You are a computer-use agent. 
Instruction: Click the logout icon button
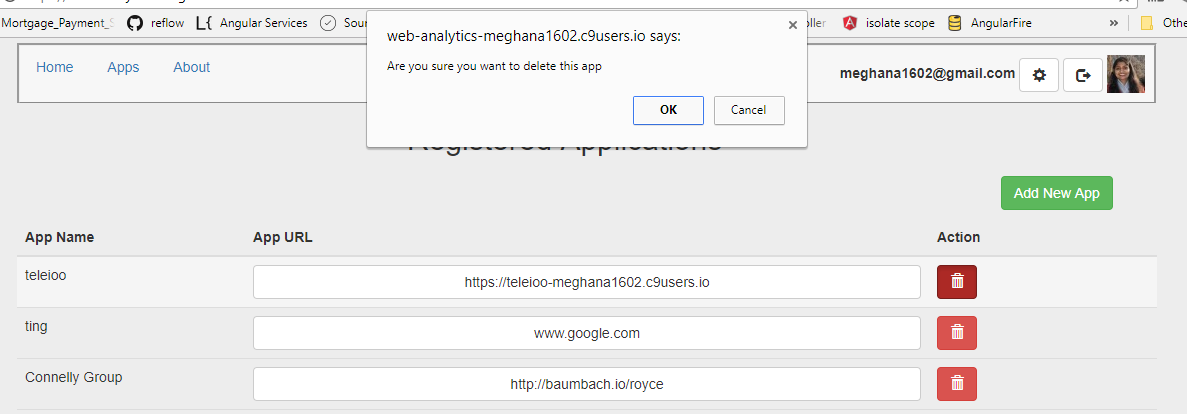[1083, 75]
